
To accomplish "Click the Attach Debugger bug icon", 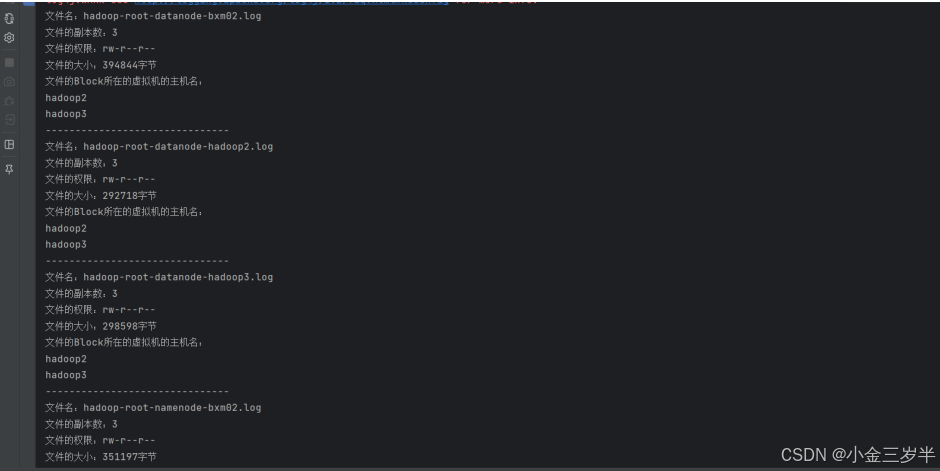I will tap(9, 101).
